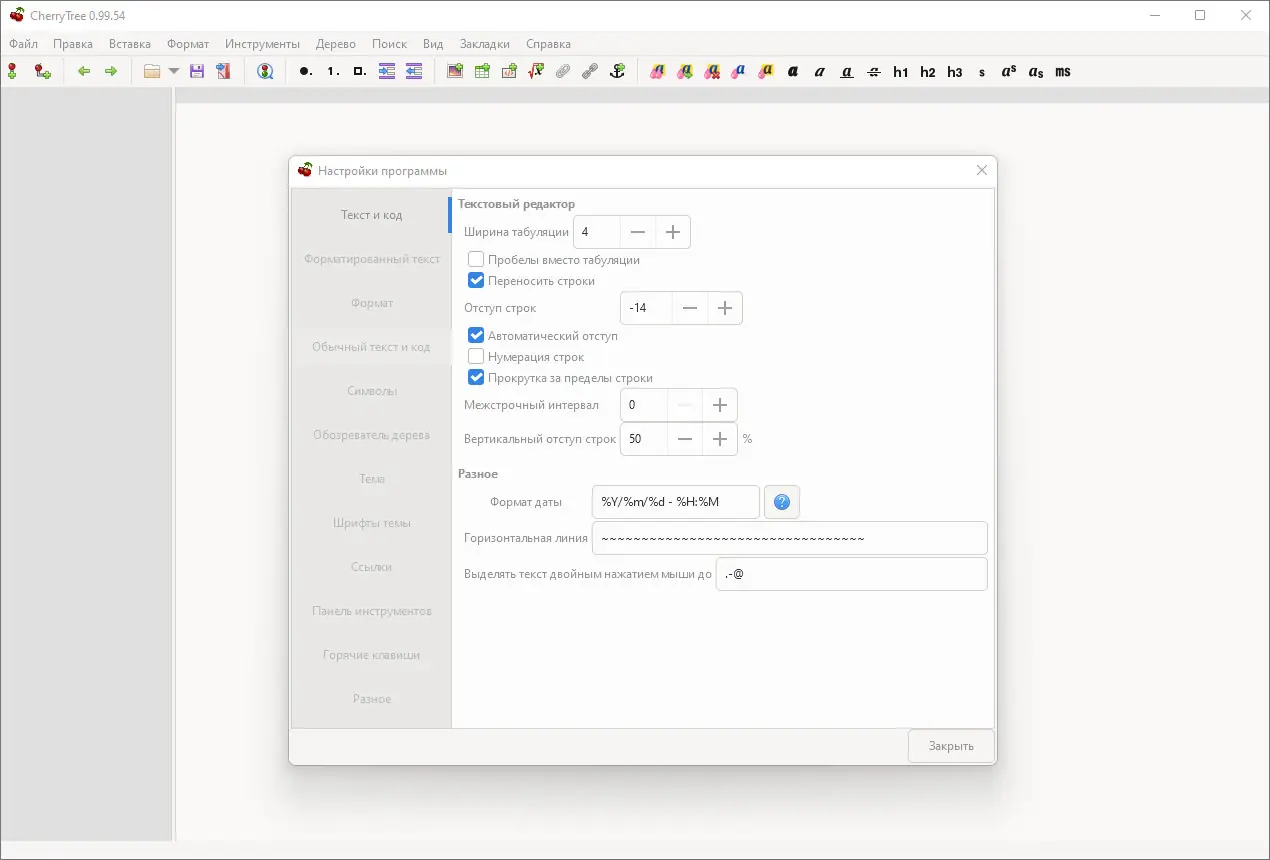Increase Вертикальный отступ строк with plus
The image size is (1270, 860).
pyautogui.click(x=720, y=439)
